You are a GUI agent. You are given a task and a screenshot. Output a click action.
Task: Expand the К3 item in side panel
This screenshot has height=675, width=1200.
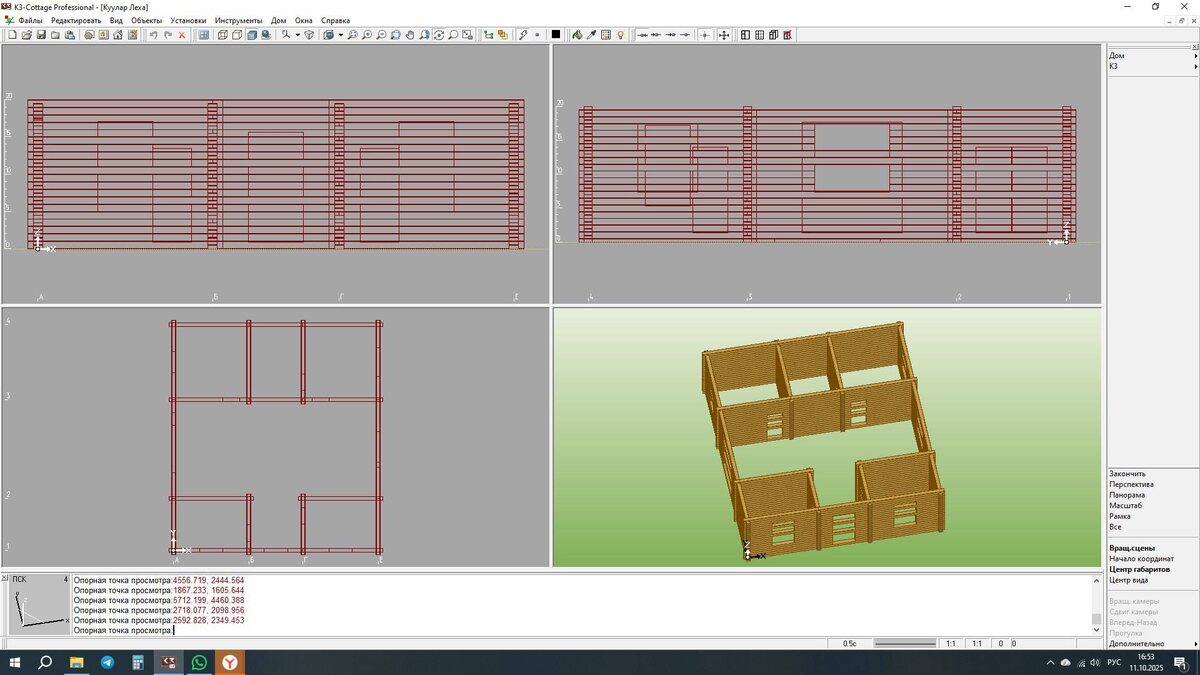point(1152,66)
